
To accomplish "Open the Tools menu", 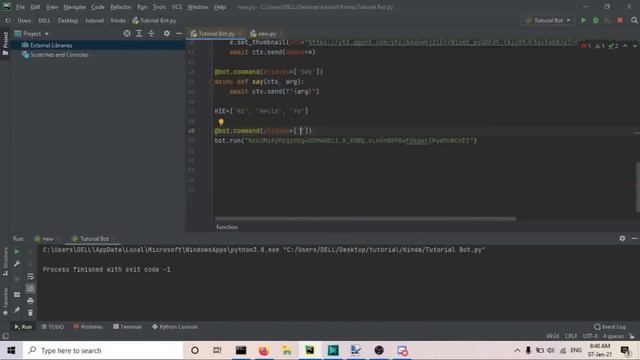I will (x=159, y=7).
